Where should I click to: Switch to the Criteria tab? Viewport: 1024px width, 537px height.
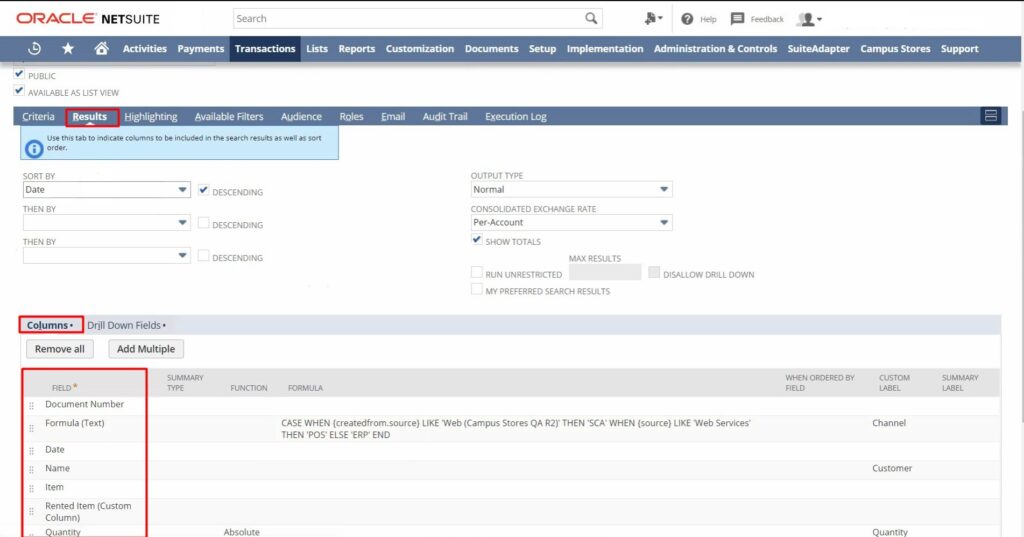pyautogui.click(x=38, y=116)
